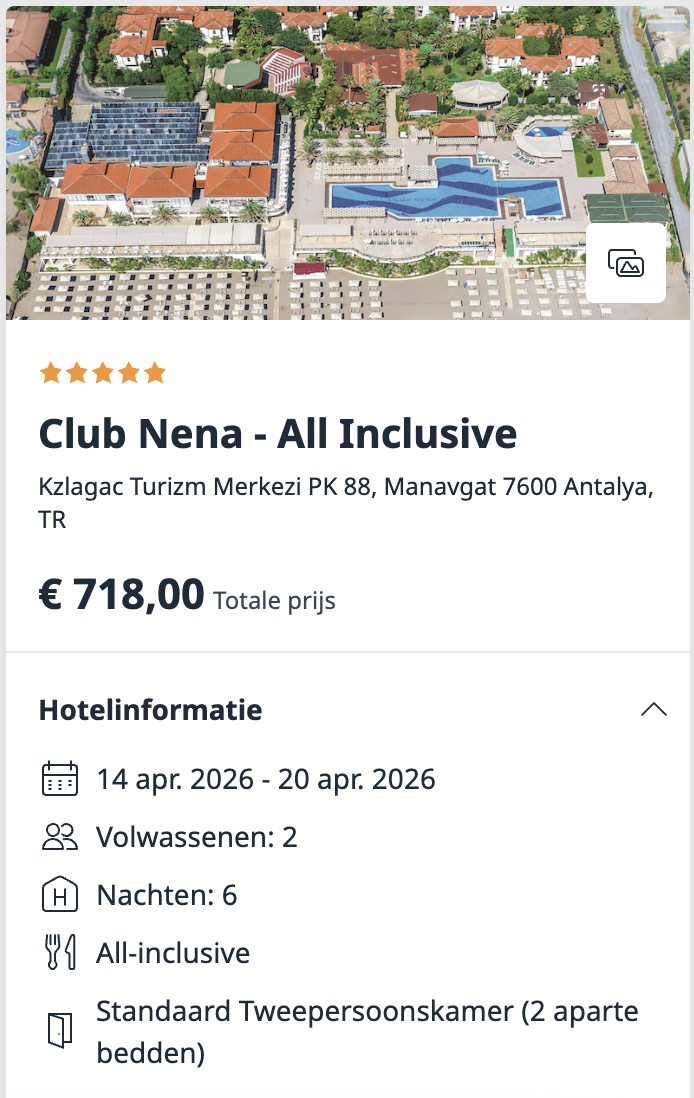Open the photo gallery icon on hotel image
Image resolution: width=694 pixels, height=1098 pixels.
point(626,264)
